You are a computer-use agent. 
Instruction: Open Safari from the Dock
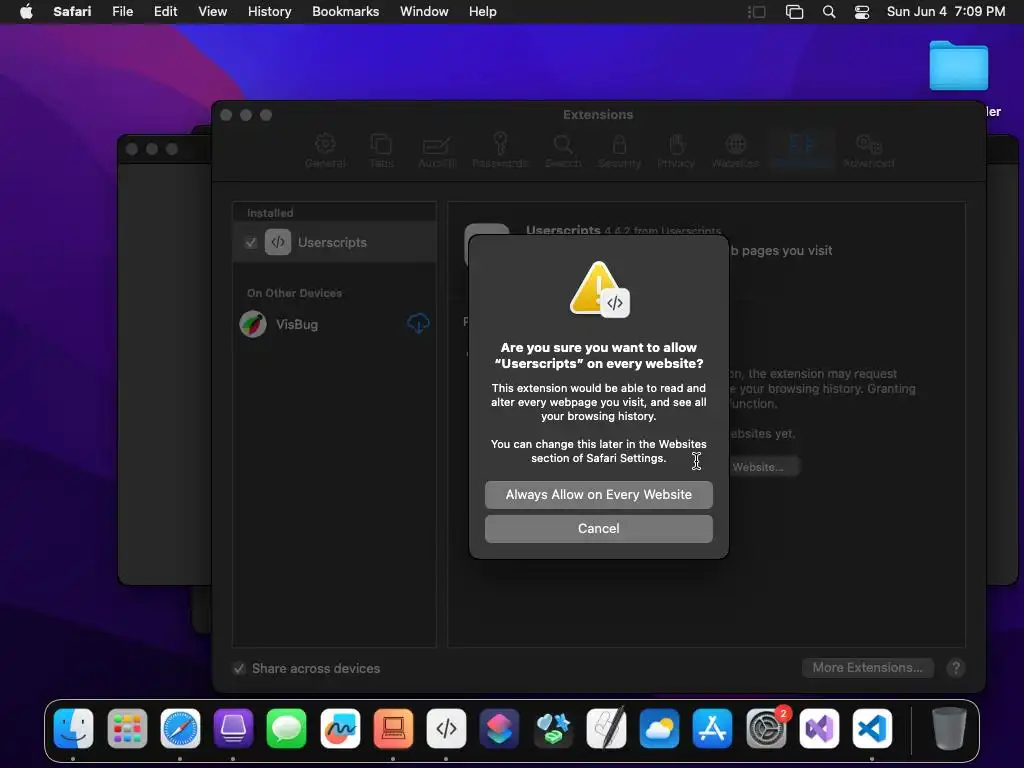[x=180, y=728]
